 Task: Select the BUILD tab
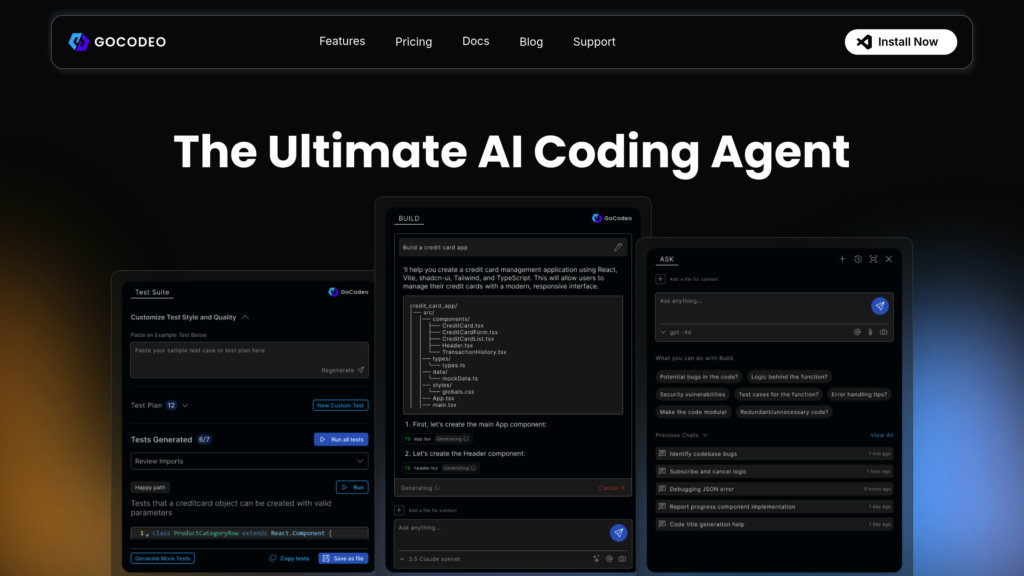[409, 219]
